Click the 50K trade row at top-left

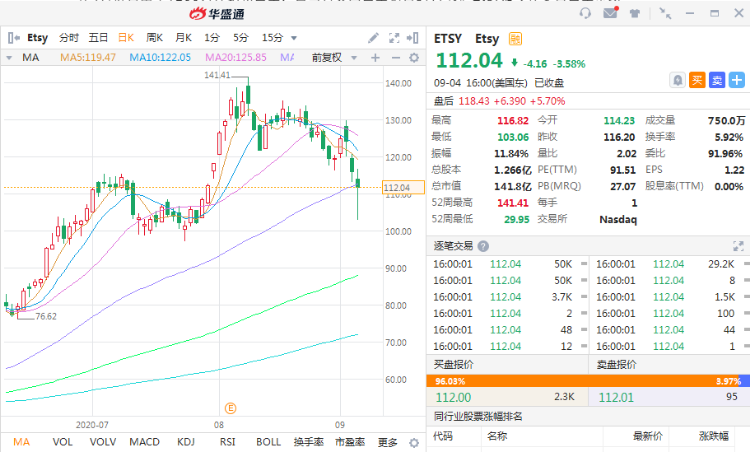507,265
